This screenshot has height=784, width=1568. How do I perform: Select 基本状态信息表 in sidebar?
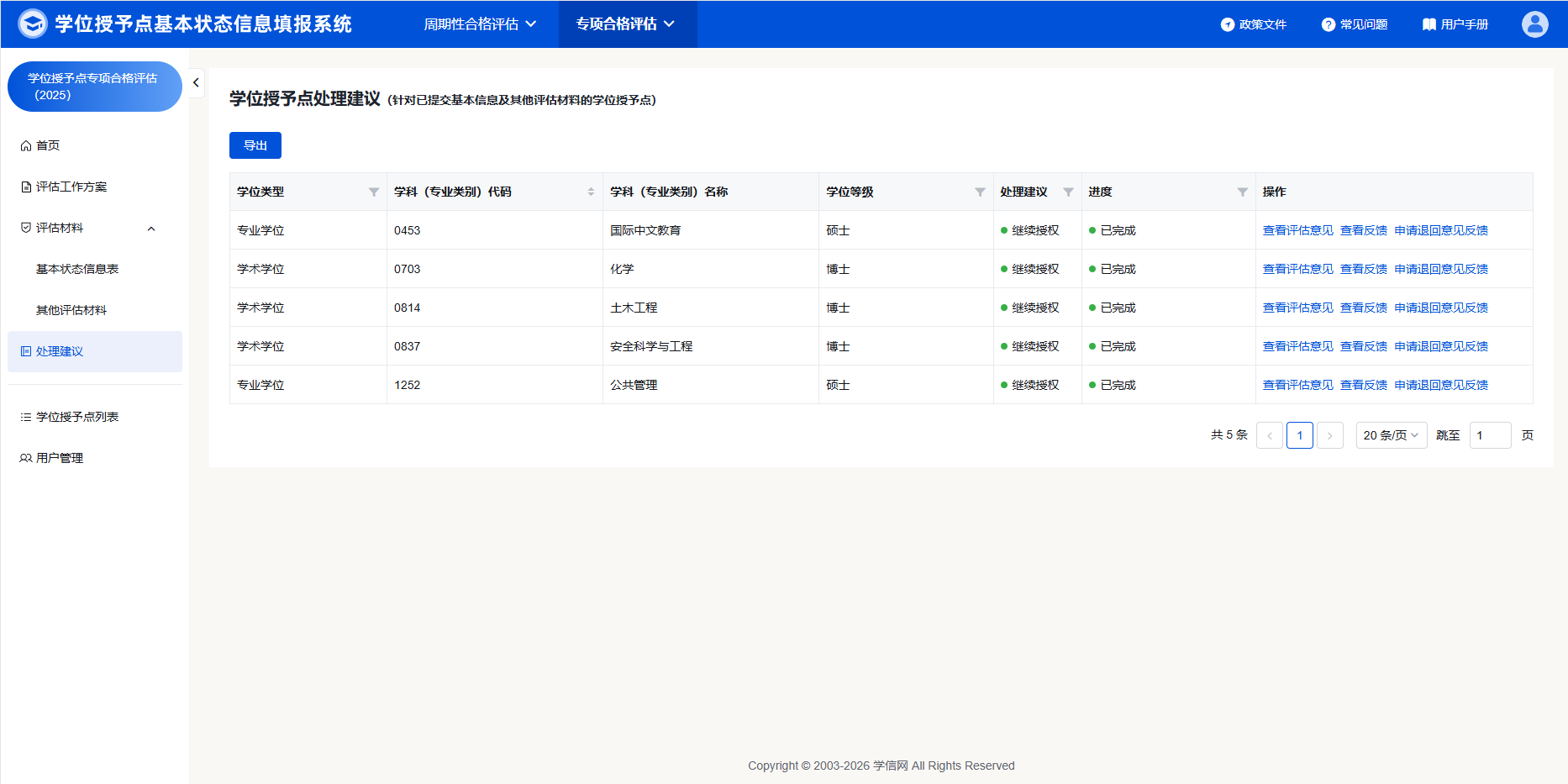[77, 269]
